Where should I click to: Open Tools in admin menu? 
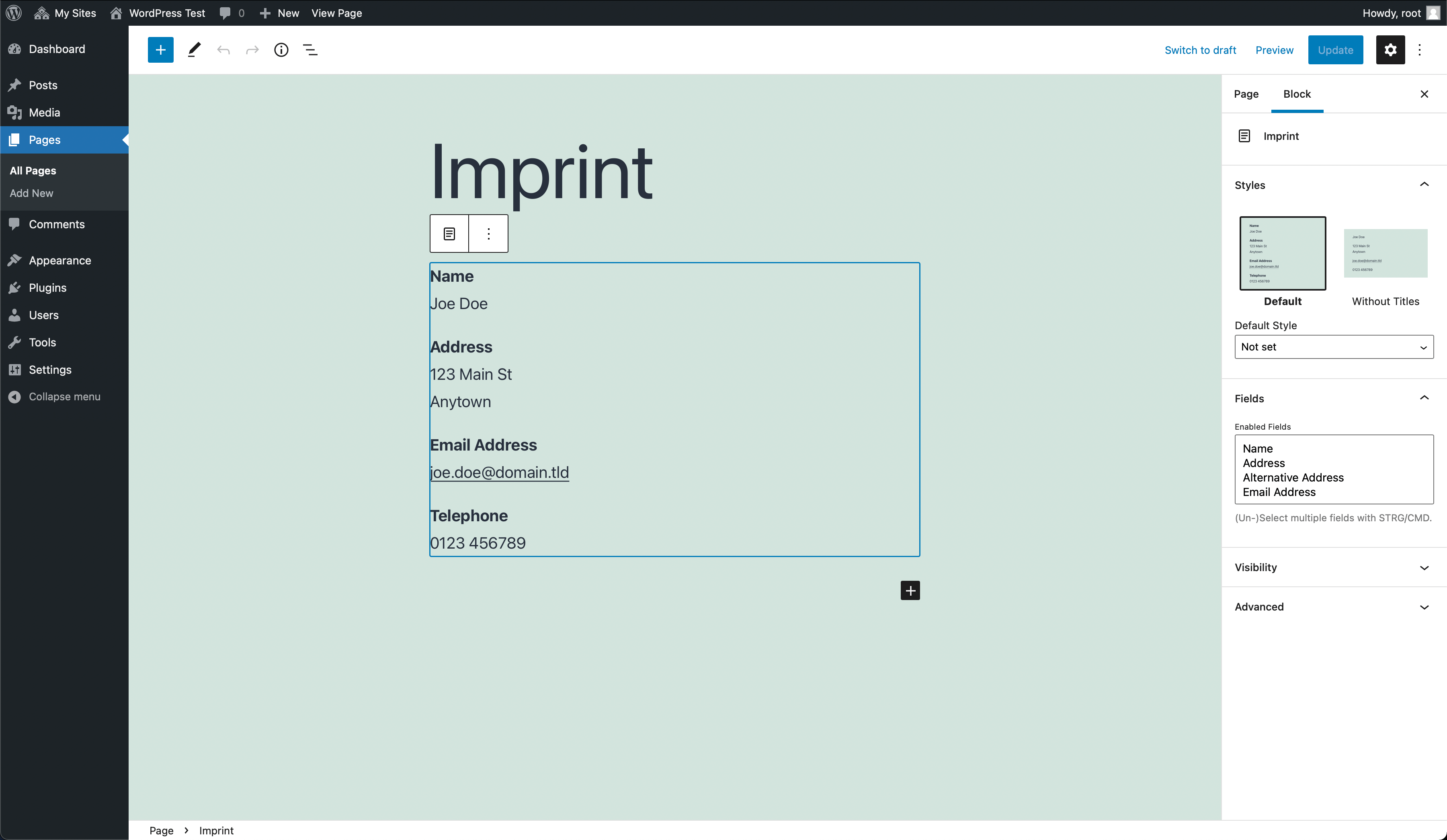(64, 342)
